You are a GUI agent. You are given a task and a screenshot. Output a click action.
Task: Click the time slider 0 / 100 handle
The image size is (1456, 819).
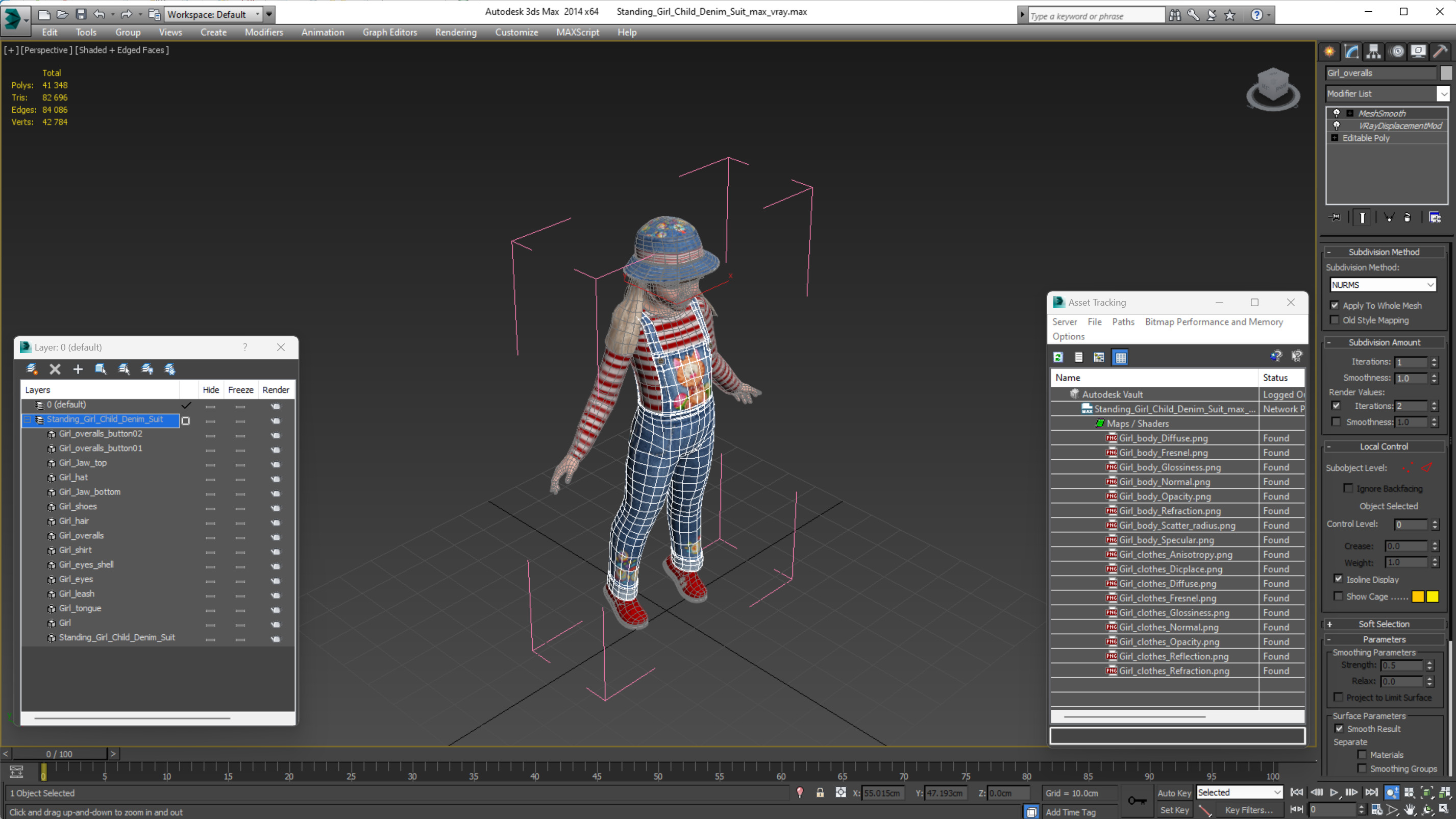(59, 754)
